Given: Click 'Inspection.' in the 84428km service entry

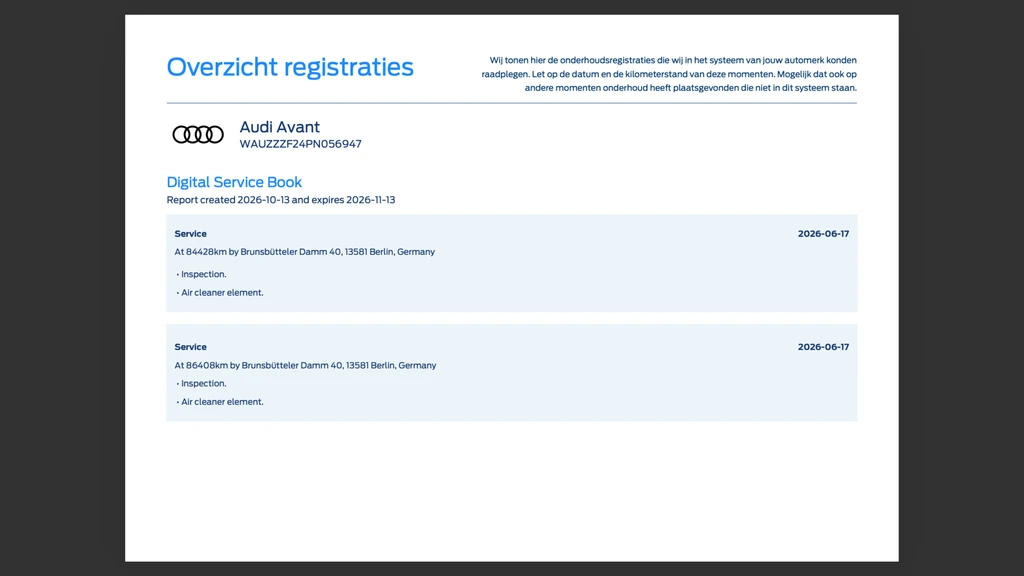Looking at the screenshot, I should (202, 274).
